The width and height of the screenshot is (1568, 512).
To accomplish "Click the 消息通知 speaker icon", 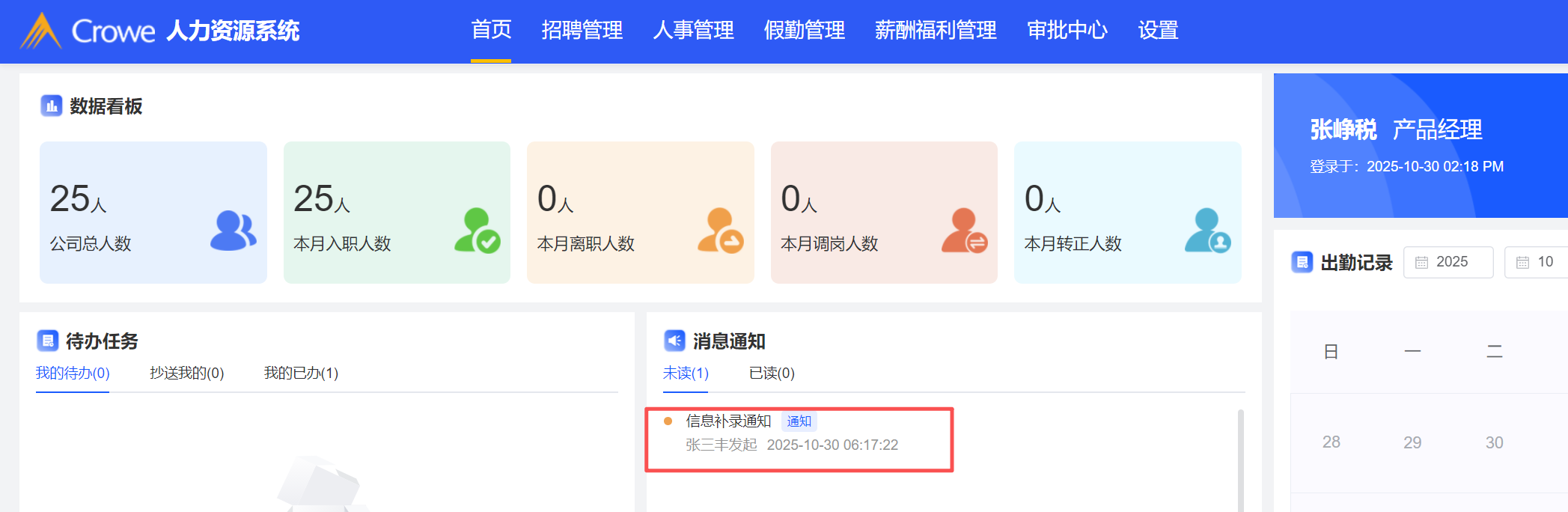I will pyautogui.click(x=674, y=341).
